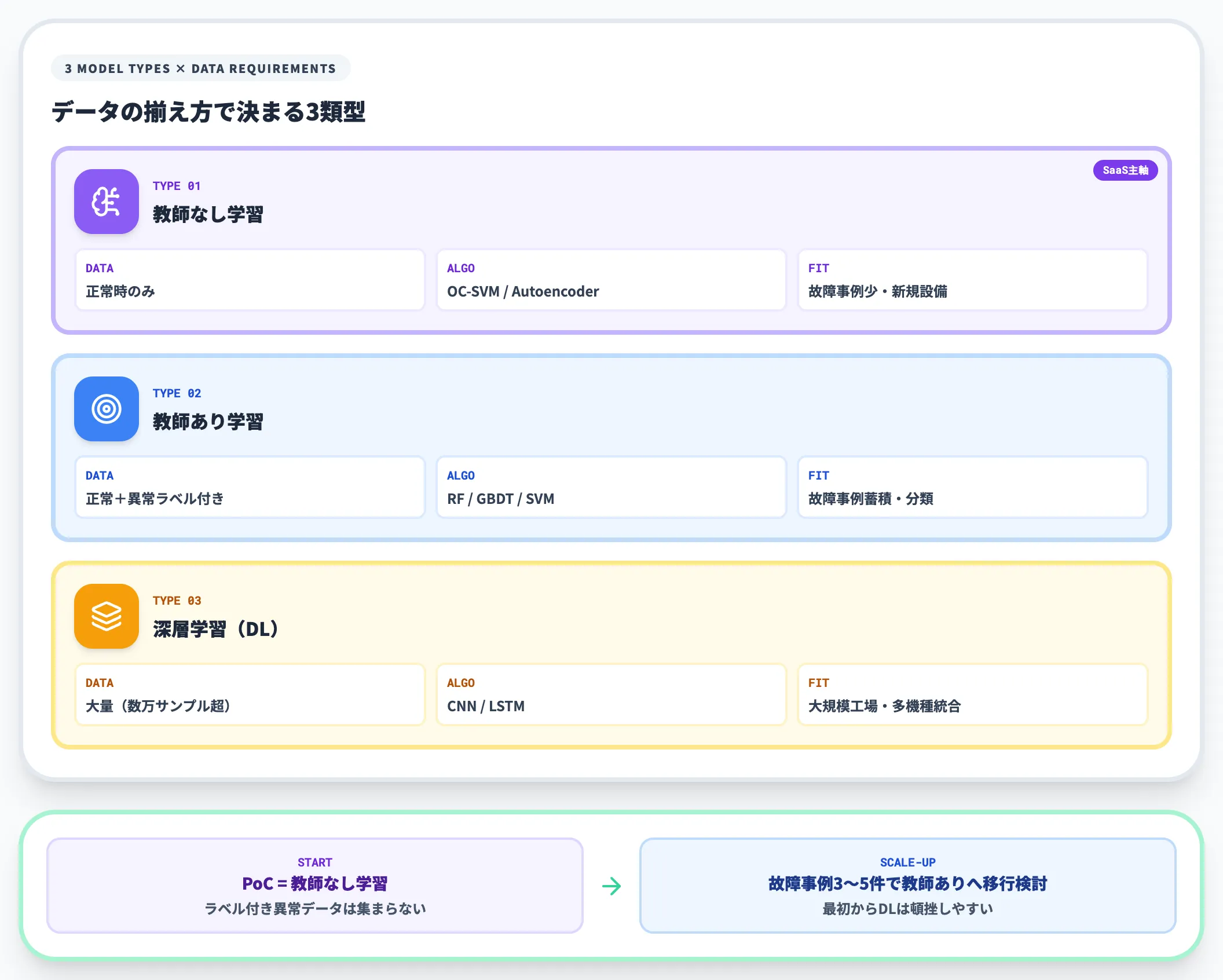Click the purple brain icon for TYPE 01
This screenshot has width=1223, height=980.
tap(107, 202)
